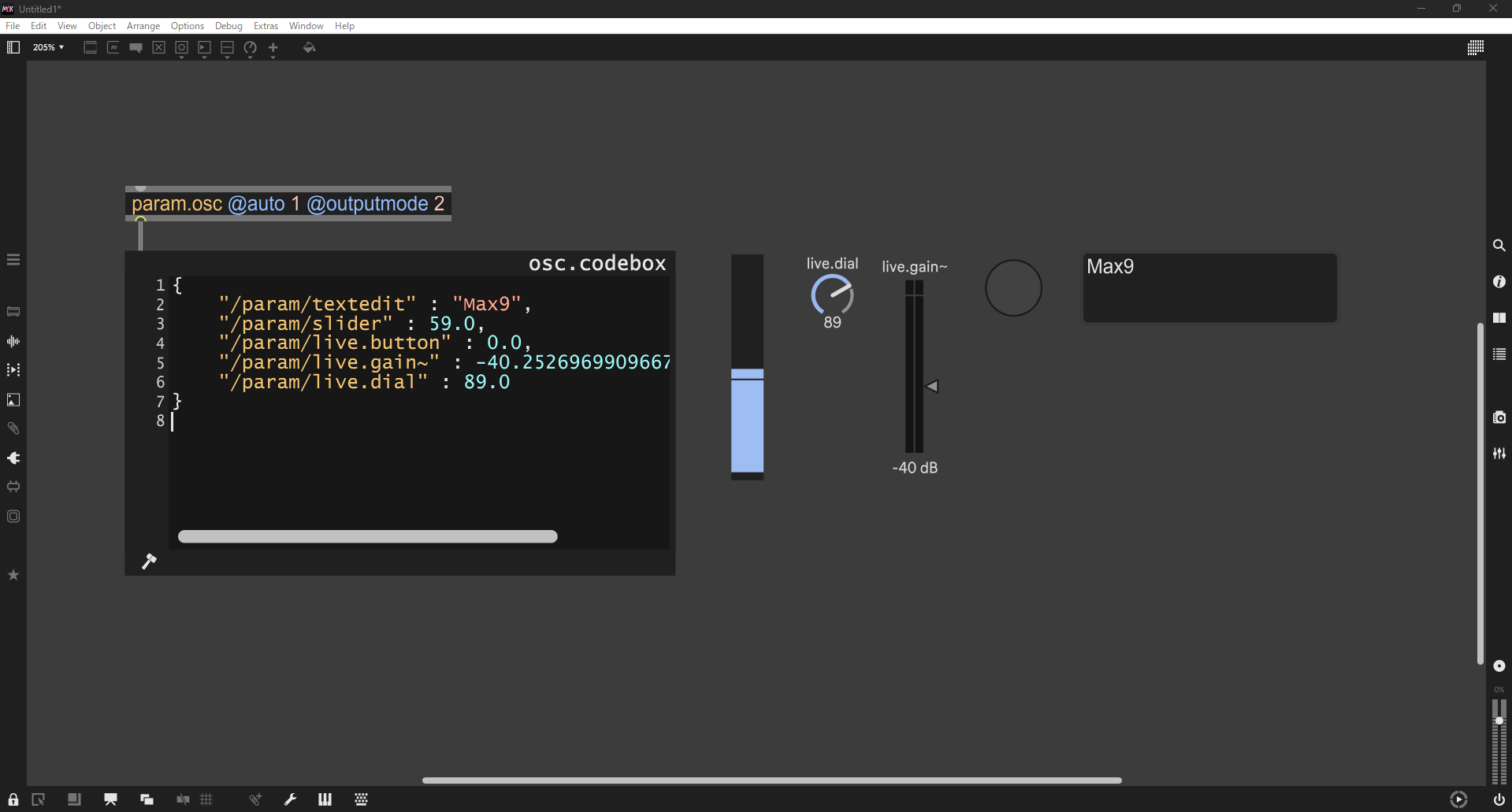Open the Extras menu
Screen dimensions: 1512x812
click(266, 26)
